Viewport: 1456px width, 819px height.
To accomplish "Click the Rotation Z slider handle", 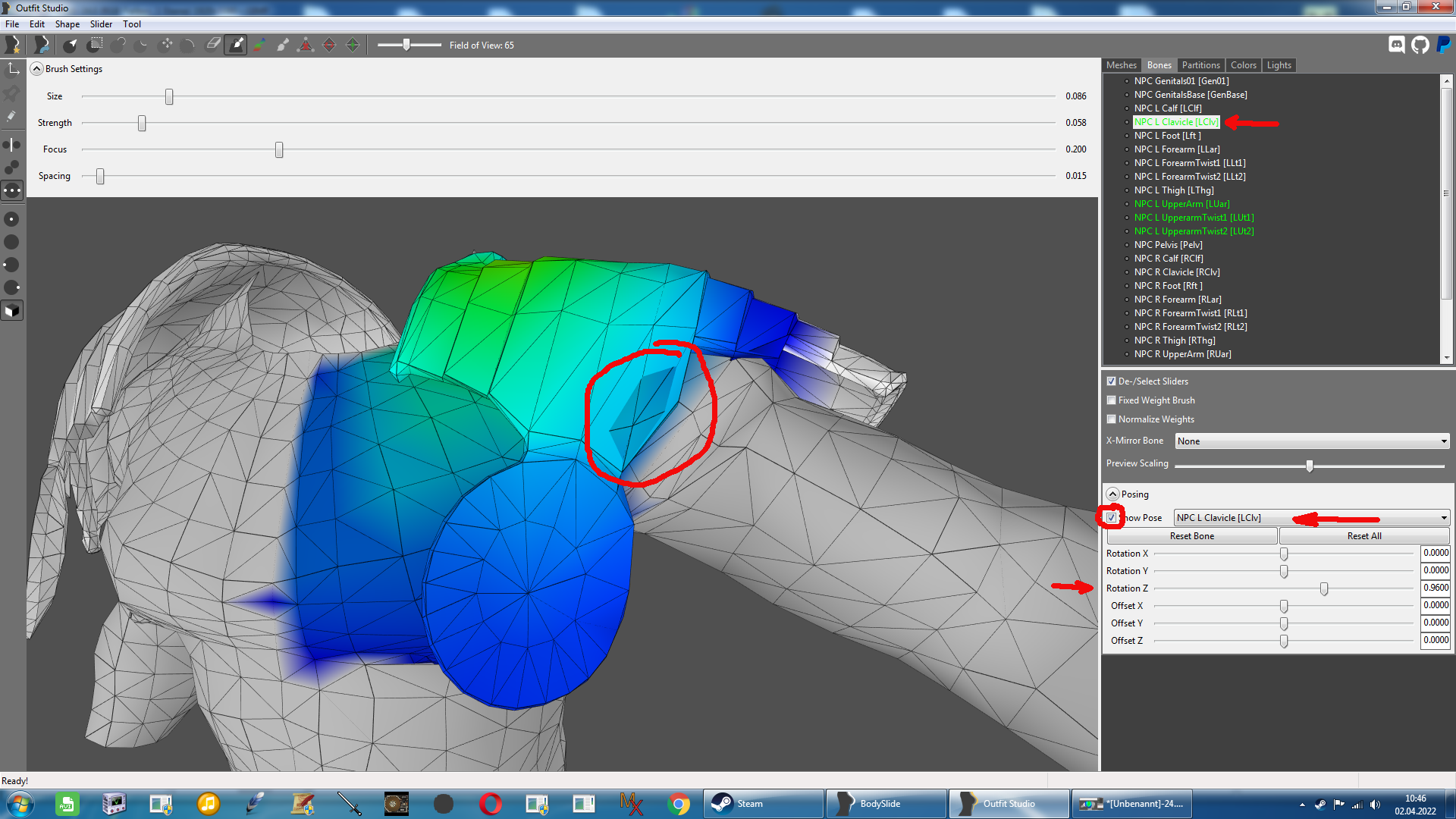I will coord(1324,589).
